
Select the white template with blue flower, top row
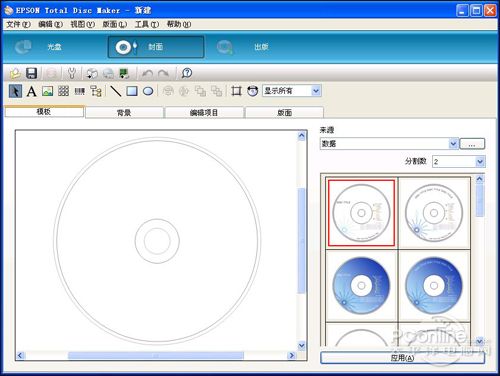point(434,213)
